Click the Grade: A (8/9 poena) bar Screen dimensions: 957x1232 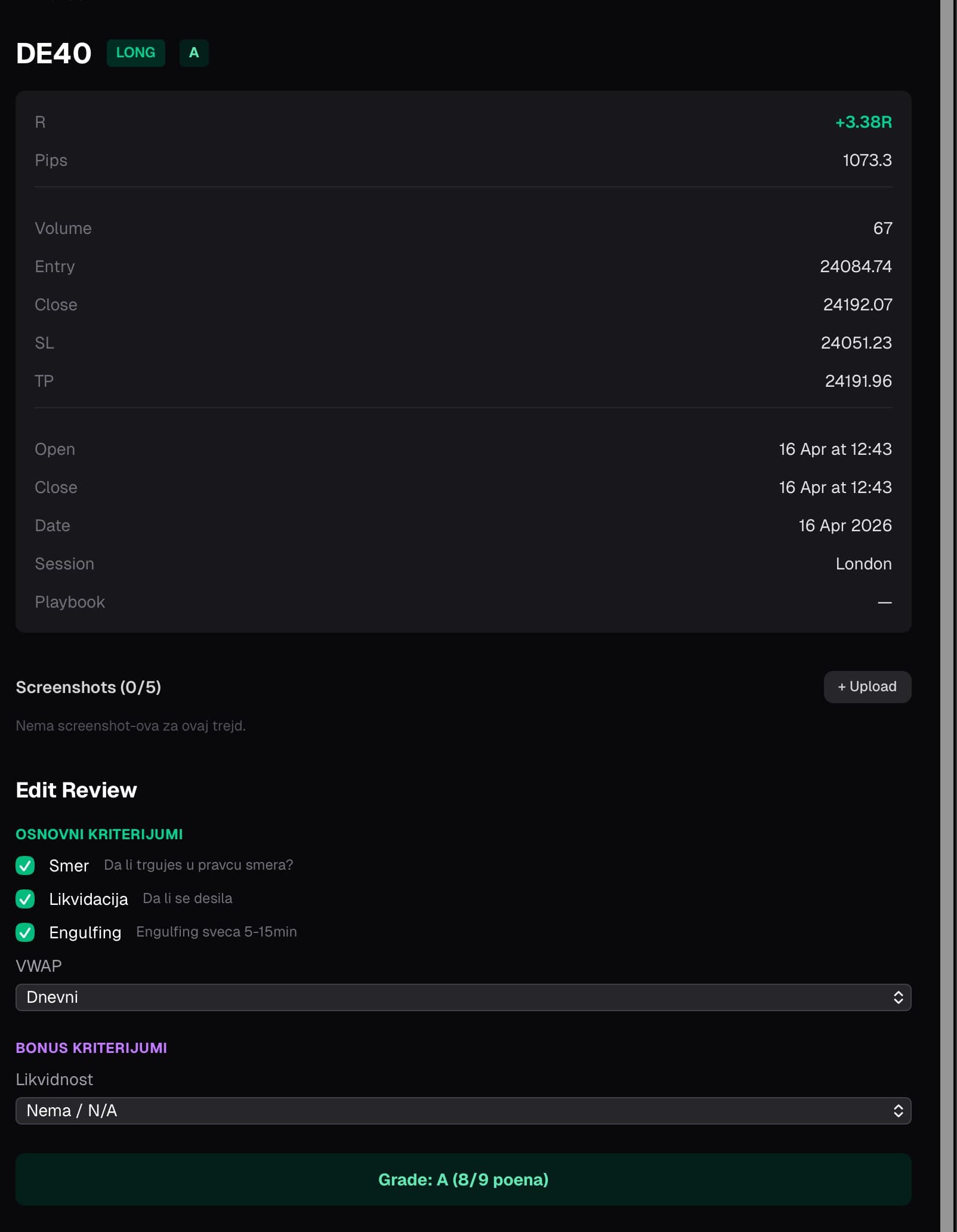[x=463, y=1179]
